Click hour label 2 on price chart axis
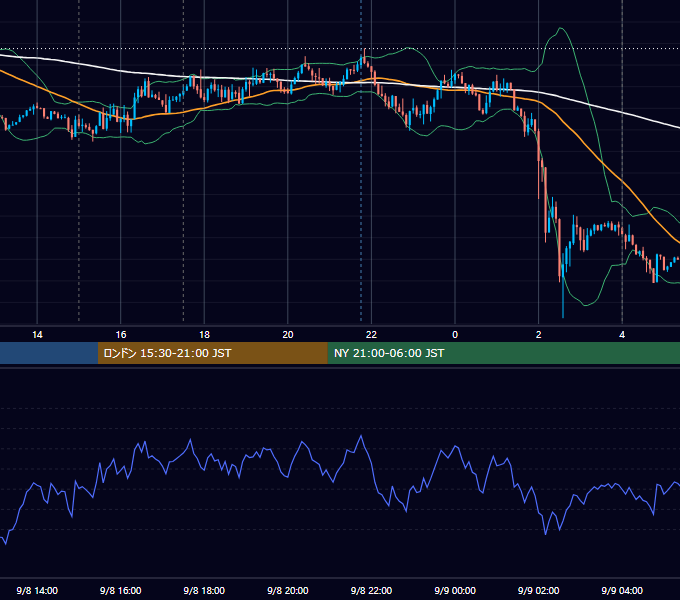Image resolution: width=680 pixels, height=600 pixels. [x=539, y=335]
